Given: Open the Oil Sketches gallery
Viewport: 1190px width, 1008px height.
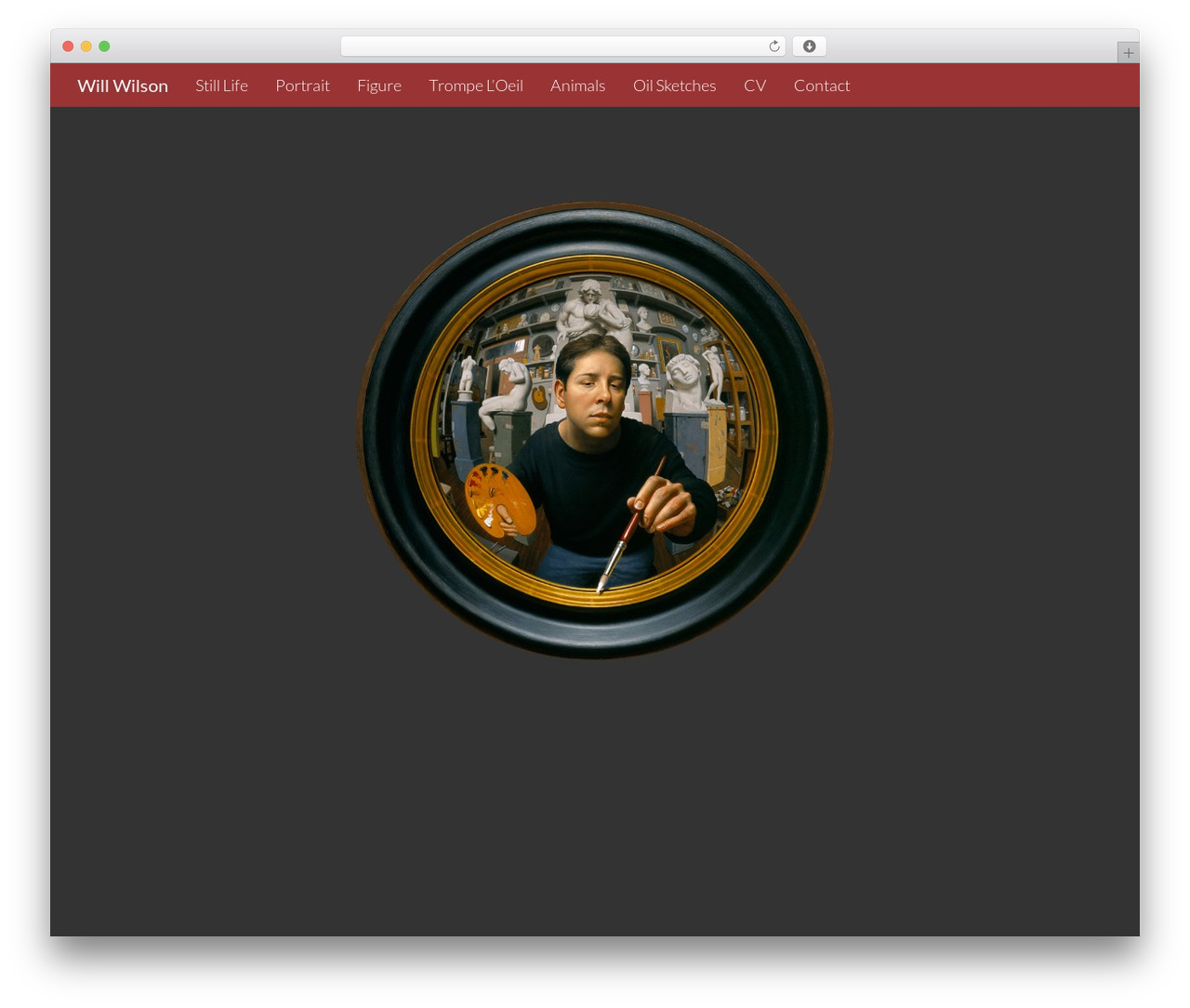Looking at the screenshot, I should coord(674,86).
